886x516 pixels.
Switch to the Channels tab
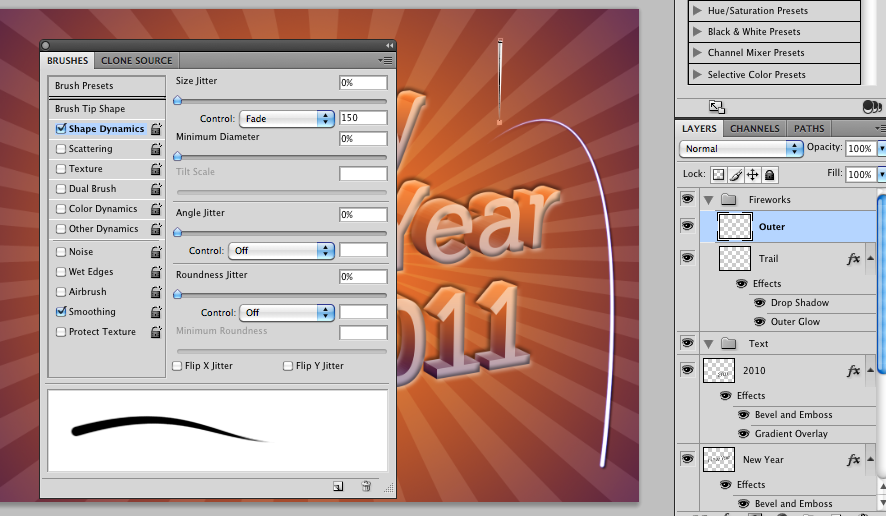click(754, 129)
